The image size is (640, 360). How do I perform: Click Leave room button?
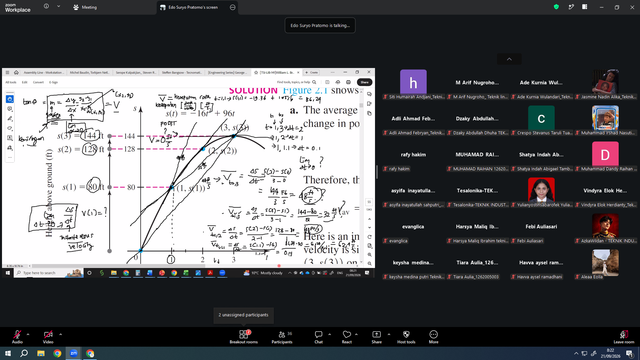point(624,337)
